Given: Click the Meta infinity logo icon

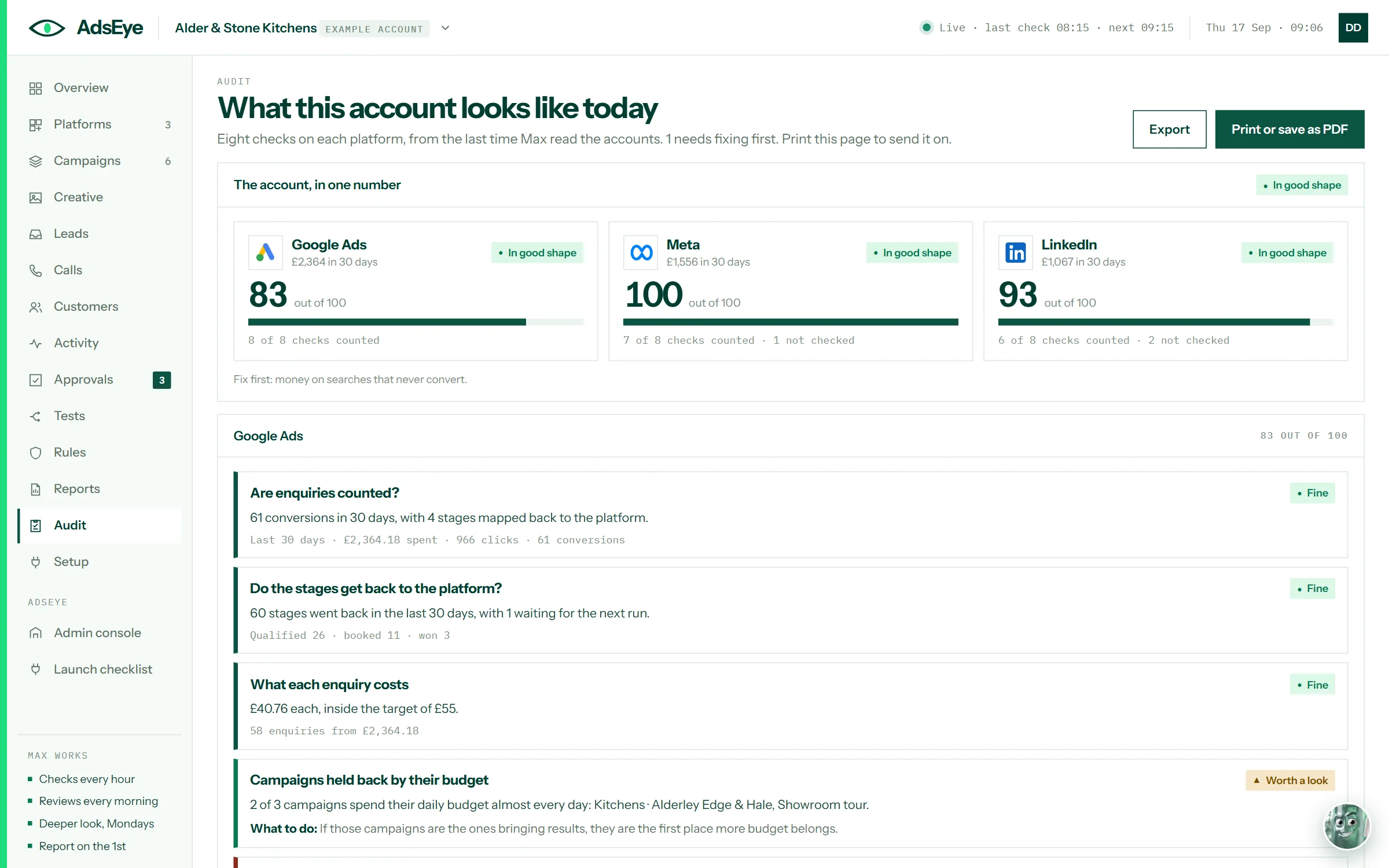Looking at the screenshot, I should (x=641, y=252).
